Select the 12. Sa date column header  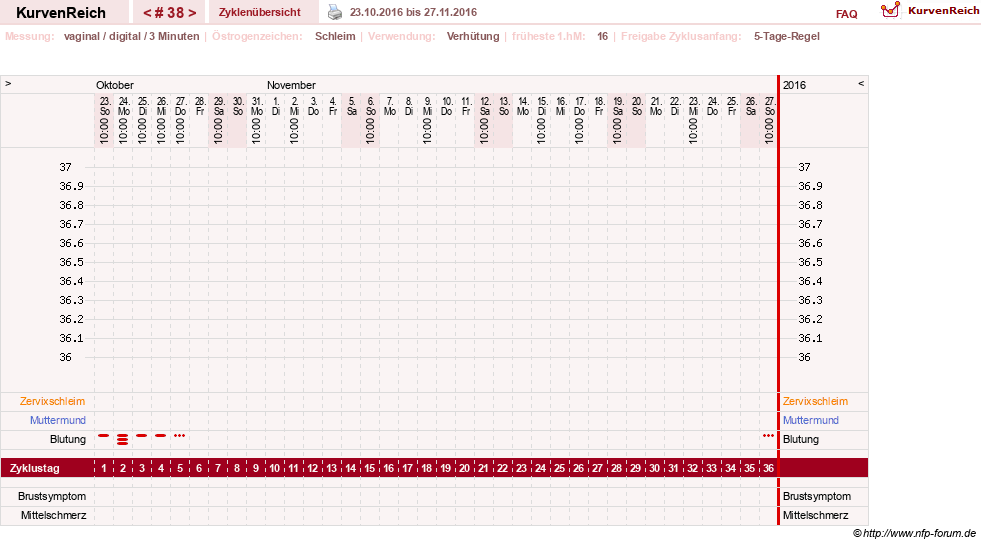[484, 120]
